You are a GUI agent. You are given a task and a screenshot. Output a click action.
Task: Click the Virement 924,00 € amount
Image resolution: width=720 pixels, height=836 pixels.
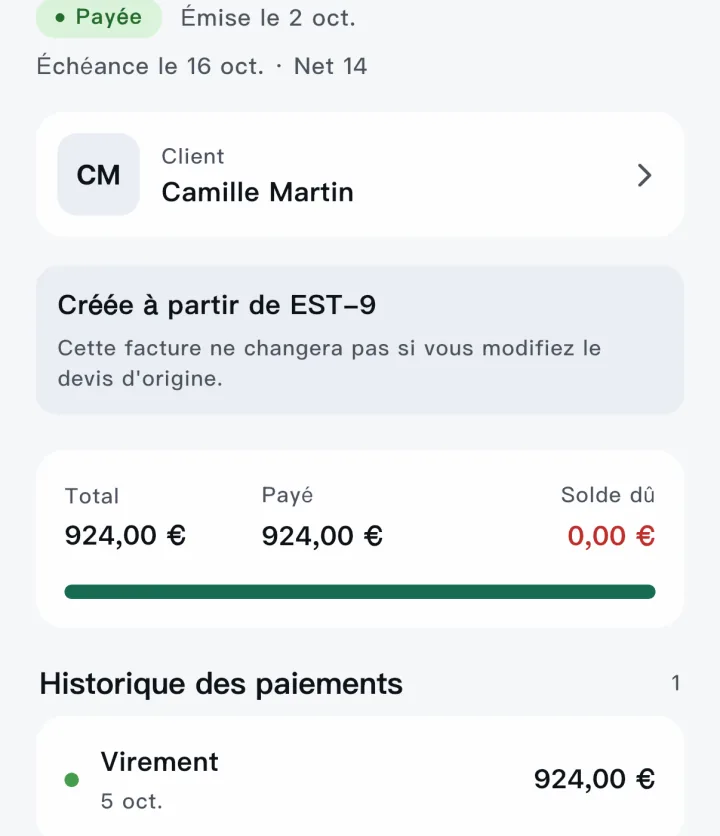[595, 779]
